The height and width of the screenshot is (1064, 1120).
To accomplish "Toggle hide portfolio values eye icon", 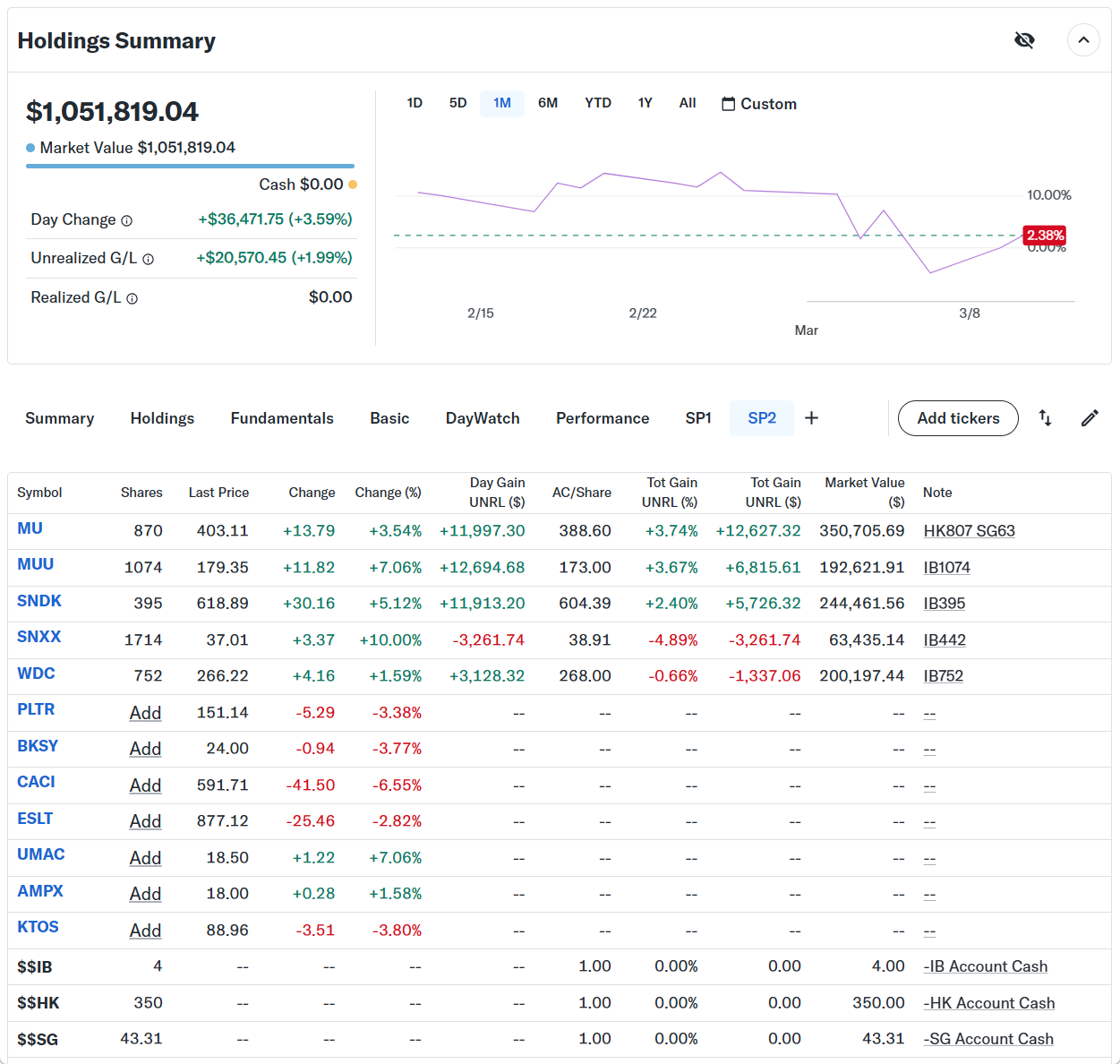I will (1024, 40).
